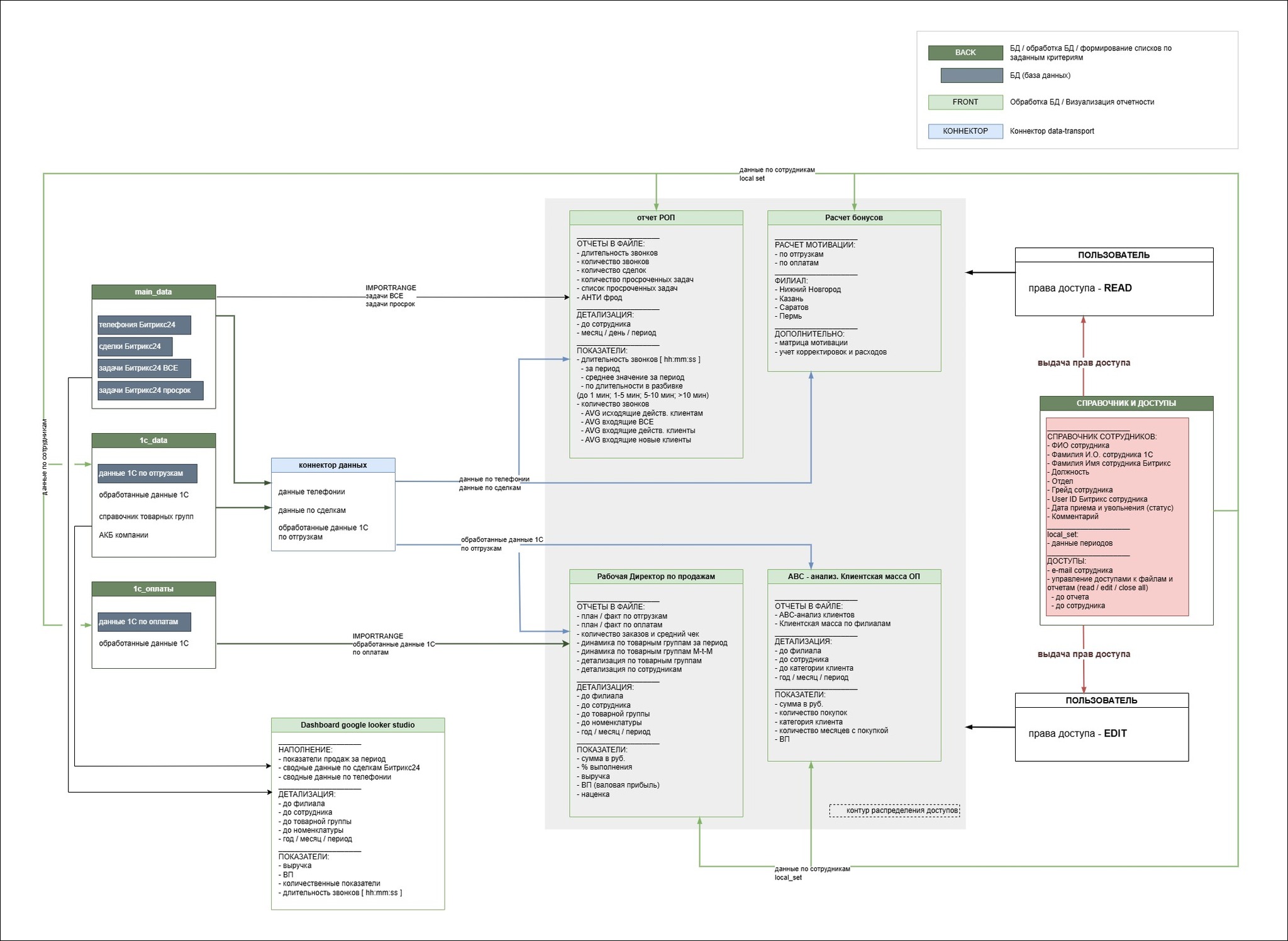Click Рабочая Директор по продажам title
The height and width of the screenshot is (941, 1288).
coord(656,576)
